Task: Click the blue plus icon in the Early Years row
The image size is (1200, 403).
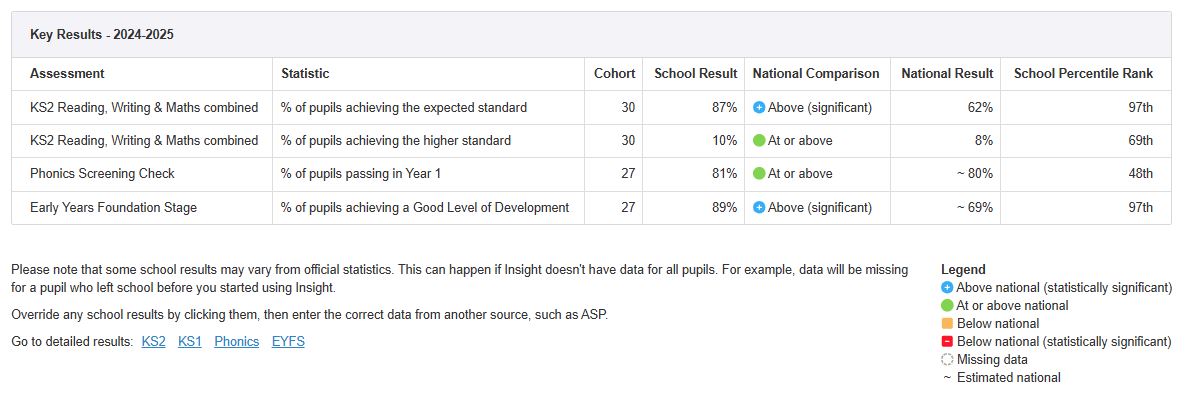Action: click(x=759, y=208)
